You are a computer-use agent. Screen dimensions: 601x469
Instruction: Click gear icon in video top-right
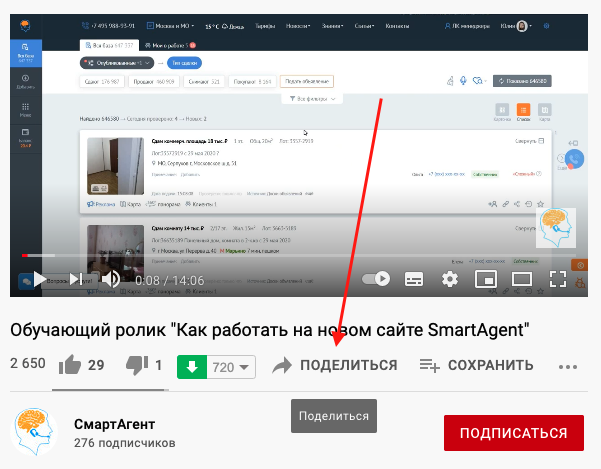click(546, 26)
